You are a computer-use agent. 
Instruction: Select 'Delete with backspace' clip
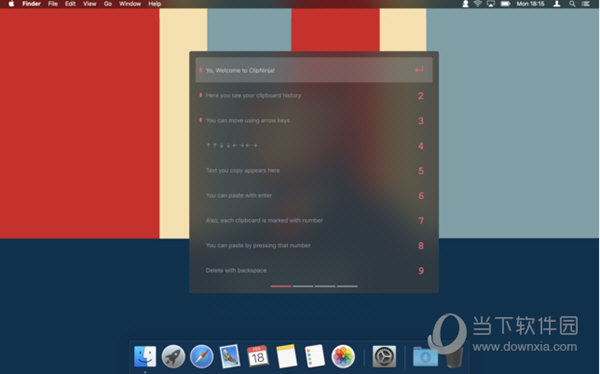pos(314,270)
